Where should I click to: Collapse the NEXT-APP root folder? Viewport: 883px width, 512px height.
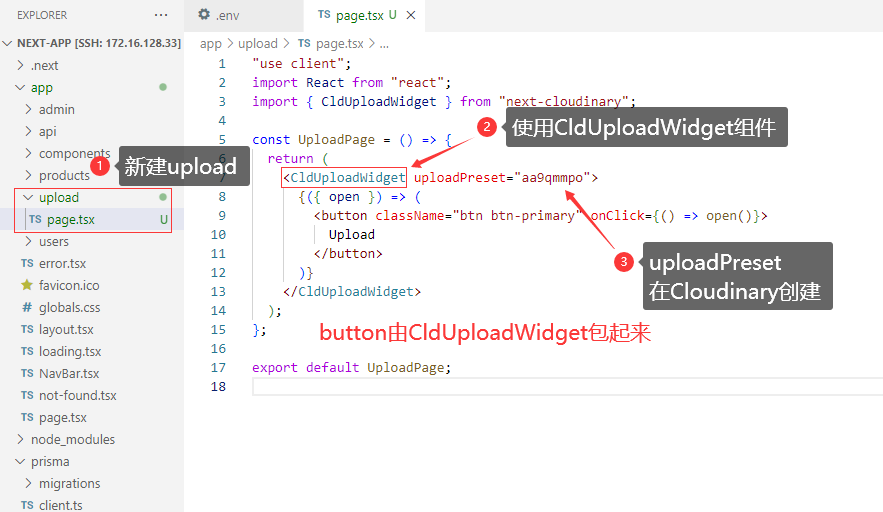(x=7, y=43)
